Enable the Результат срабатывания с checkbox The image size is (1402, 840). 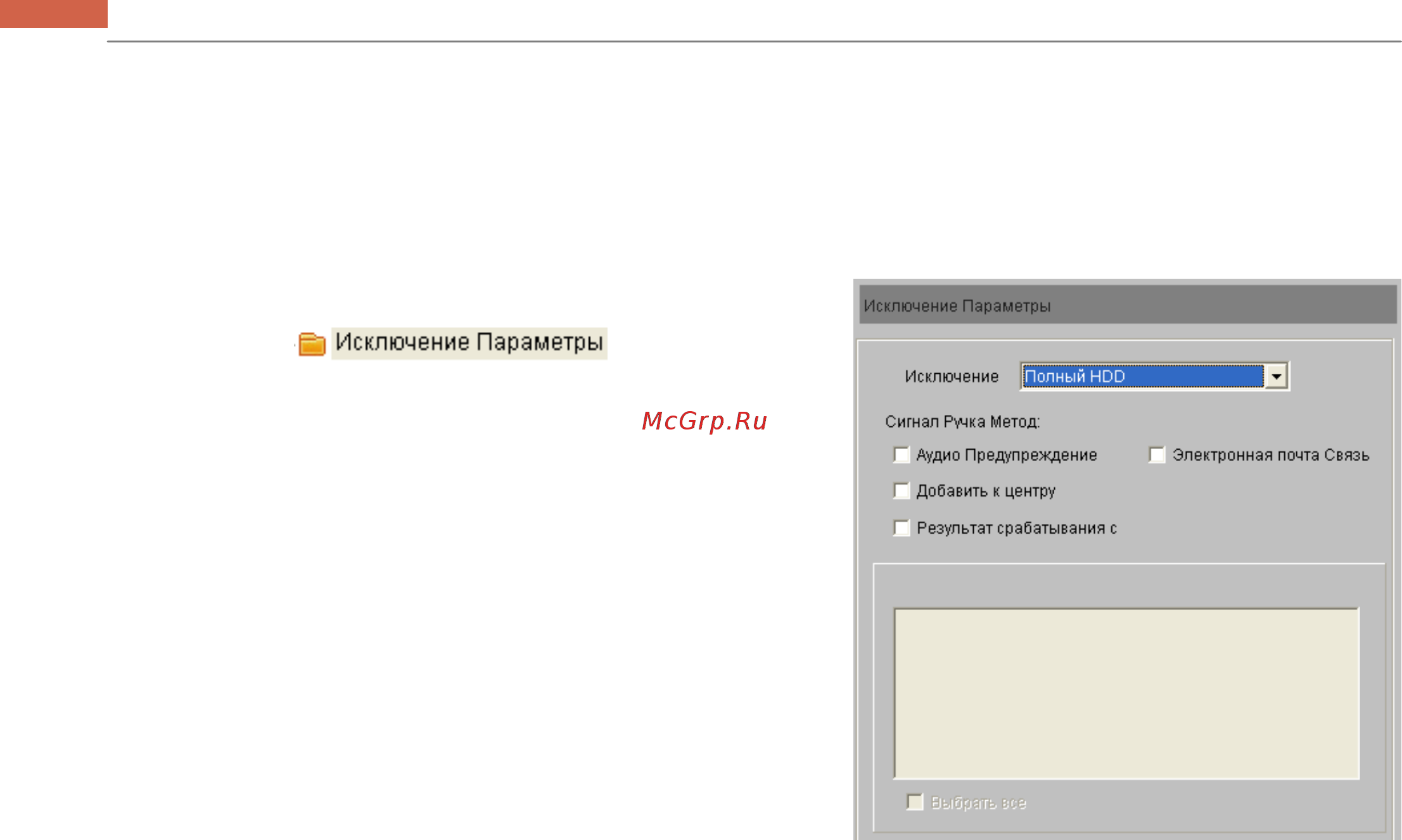901,528
